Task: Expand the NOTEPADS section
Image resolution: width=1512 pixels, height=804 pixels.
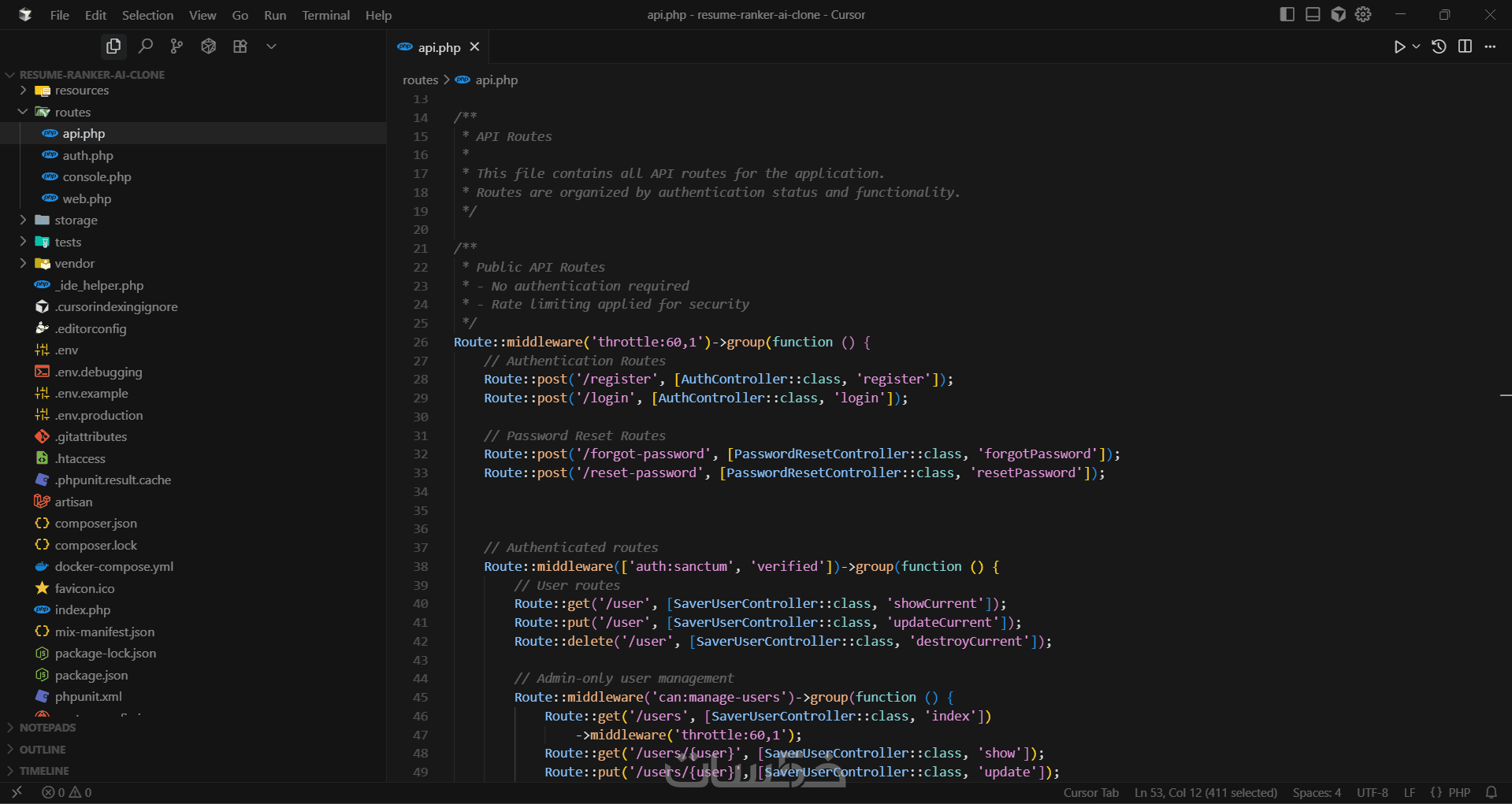Action: tap(47, 728)
